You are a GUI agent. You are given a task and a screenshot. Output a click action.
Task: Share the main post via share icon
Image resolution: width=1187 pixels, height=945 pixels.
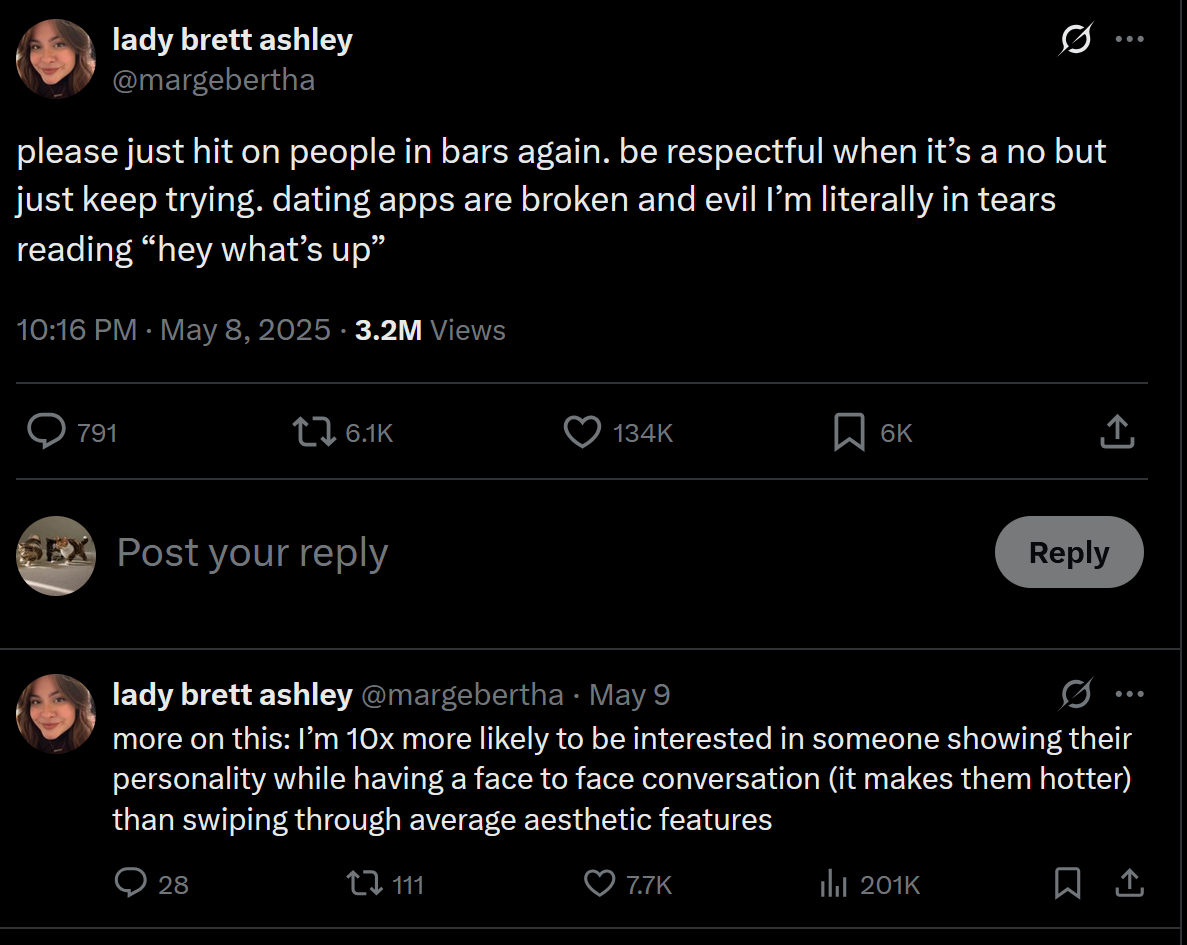1116,432
